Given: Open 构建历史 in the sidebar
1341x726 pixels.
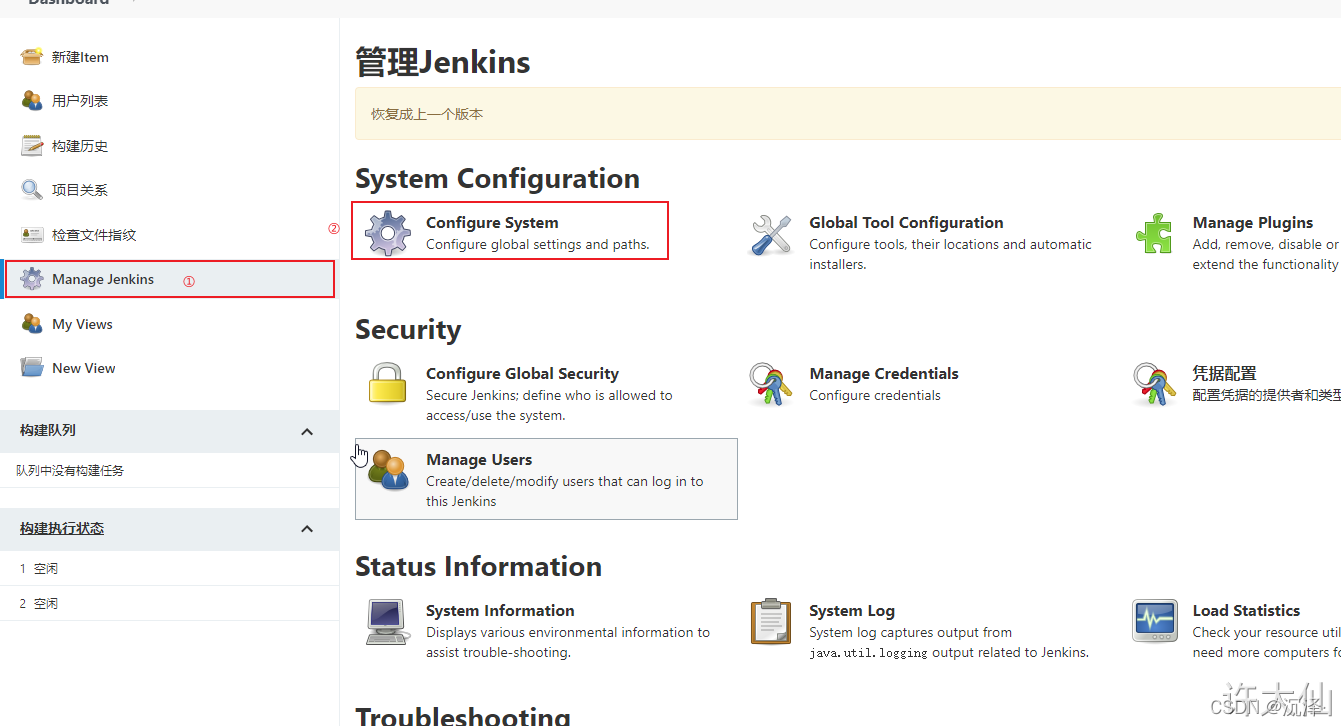Looking at the screenshot, I should tap(80, 146).
